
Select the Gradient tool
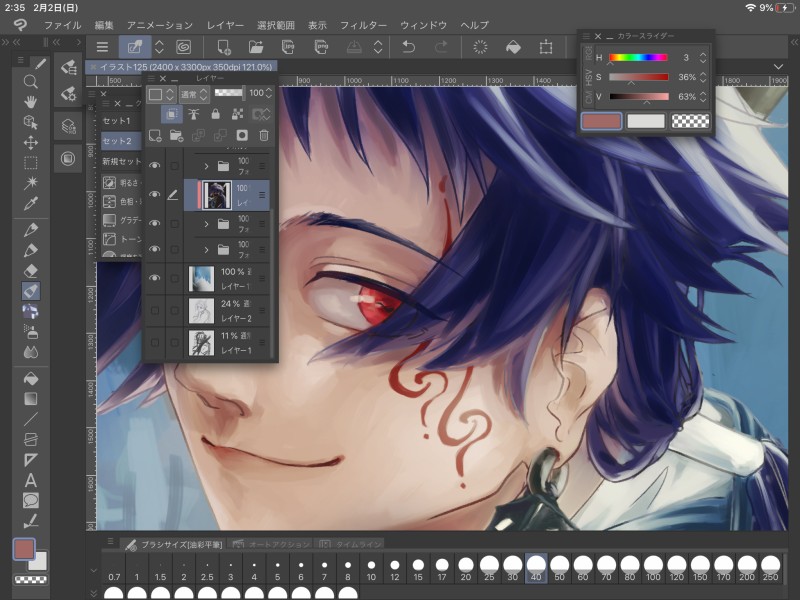[31, 398]
